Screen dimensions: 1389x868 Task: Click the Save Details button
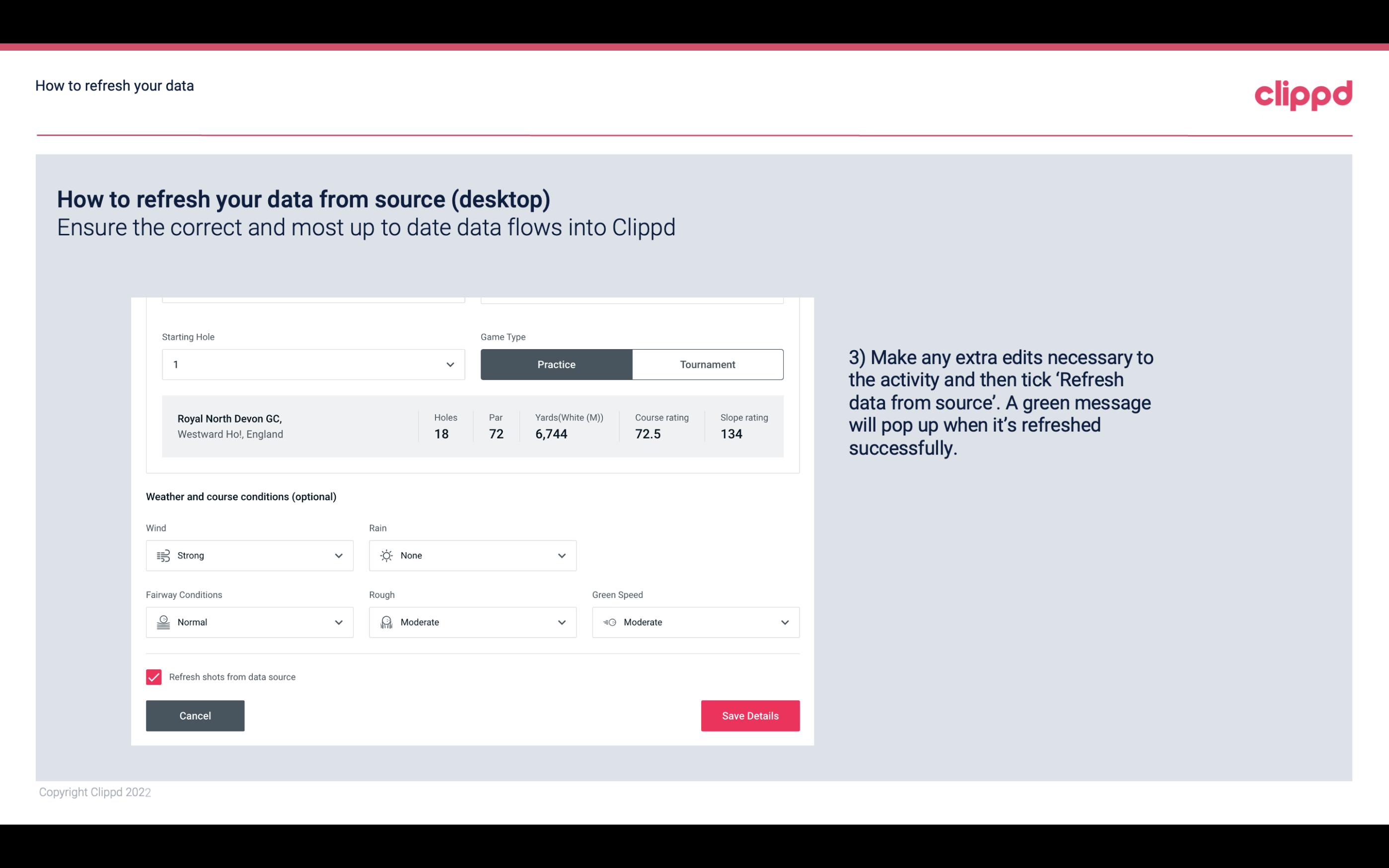coord(750,716)
